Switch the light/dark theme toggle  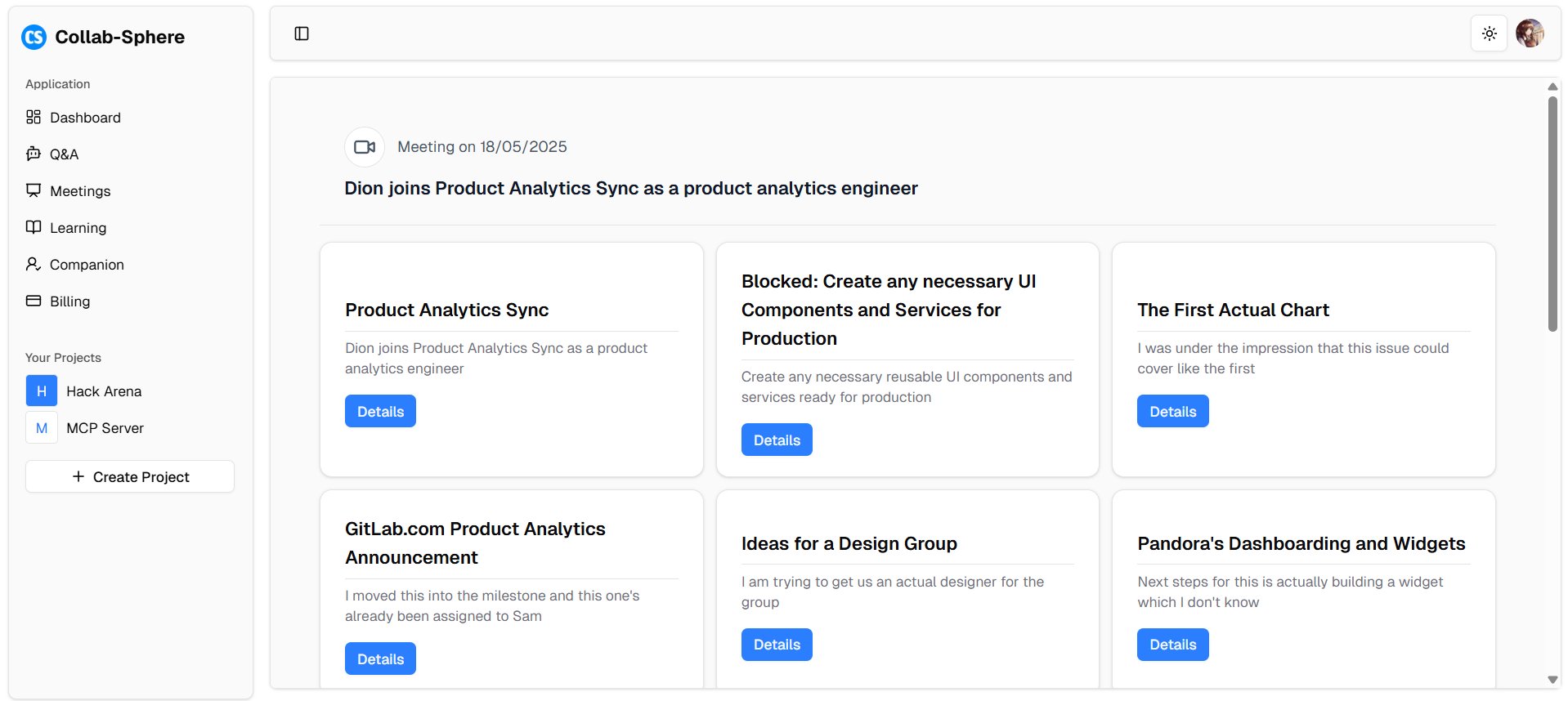[x=1489, y=33]
